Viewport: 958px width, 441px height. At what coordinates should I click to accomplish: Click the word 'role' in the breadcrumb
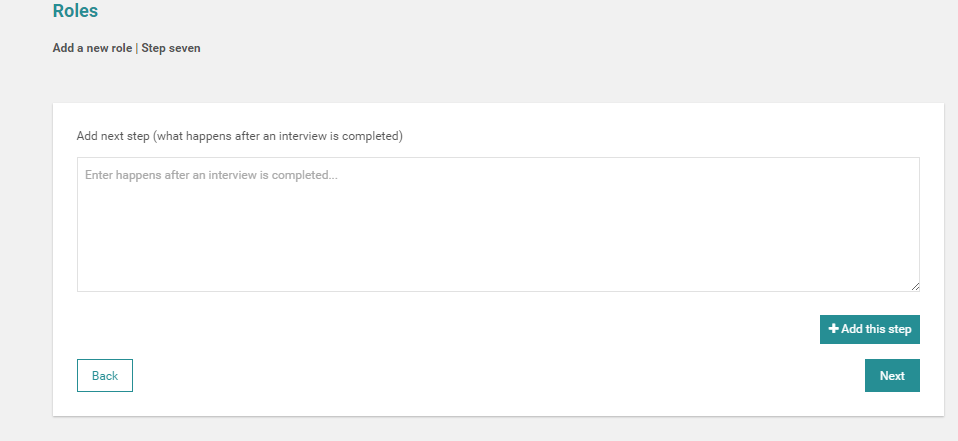click(121, 48)
